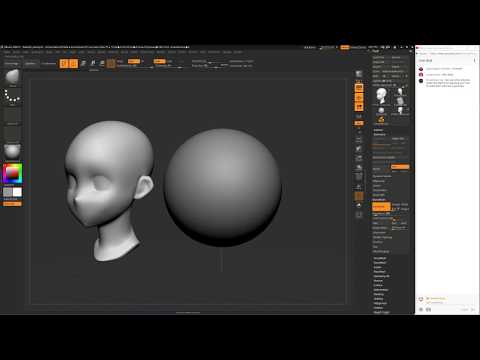
Task: Toggle the Gizmo 3D icon
Action: click(x=111, y=63)
